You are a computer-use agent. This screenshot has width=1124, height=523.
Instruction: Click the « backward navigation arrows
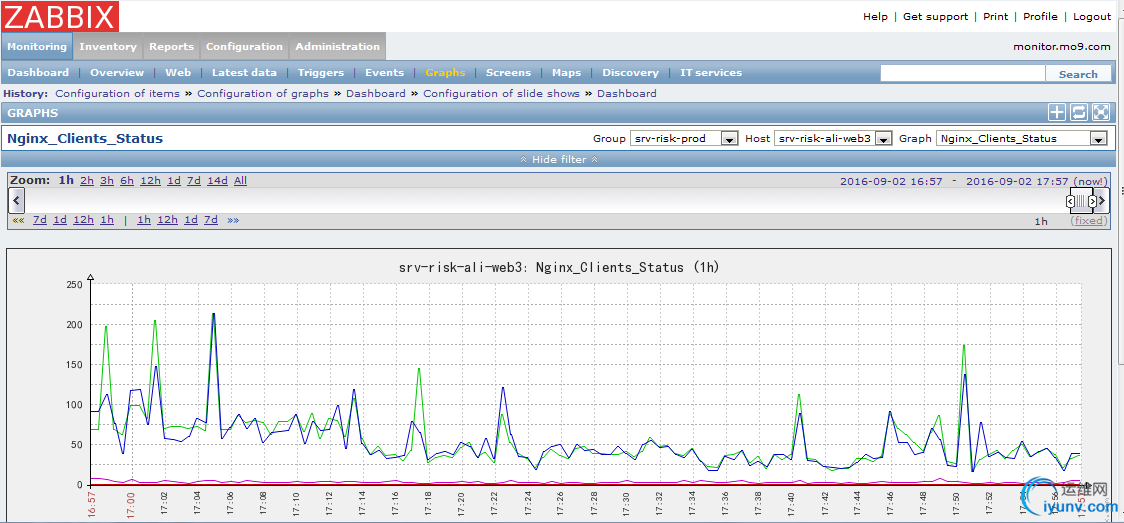click(x=18, y=220)
